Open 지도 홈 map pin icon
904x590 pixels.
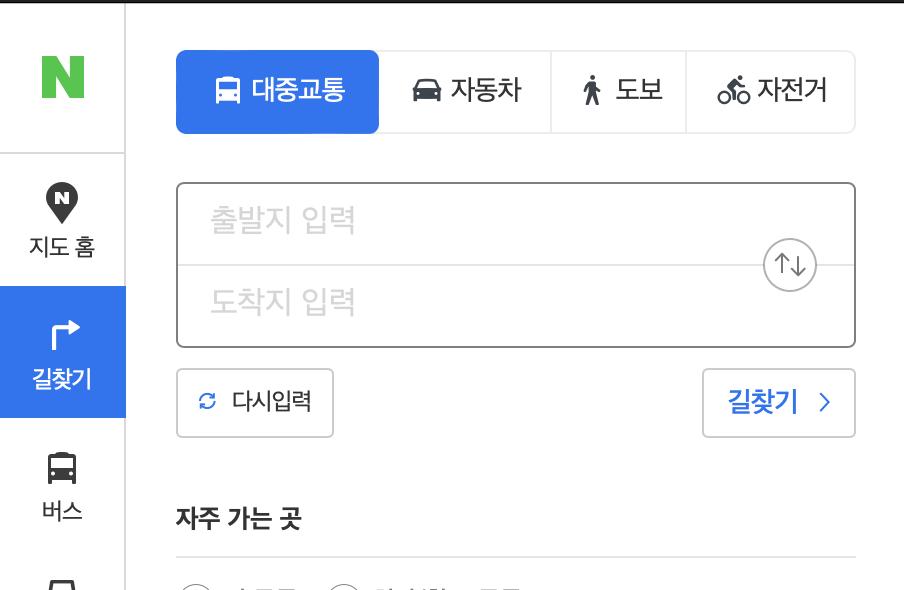(62, 202)
